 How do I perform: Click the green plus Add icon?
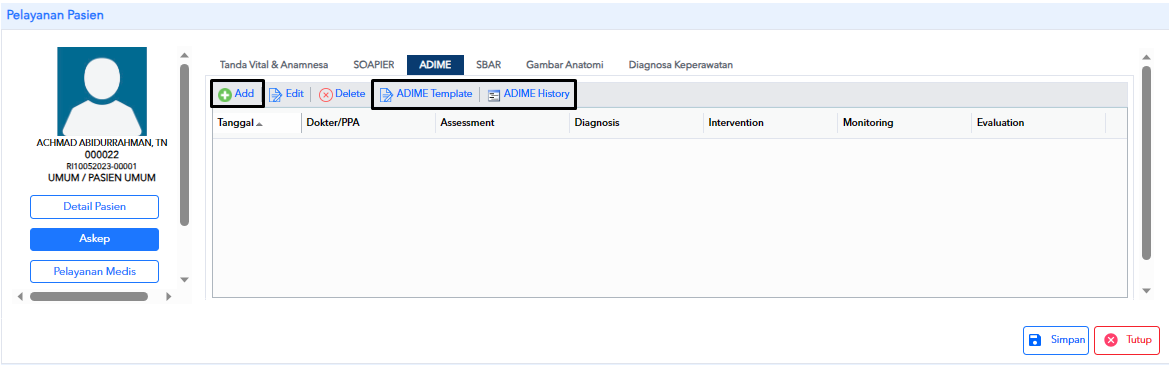225,95
